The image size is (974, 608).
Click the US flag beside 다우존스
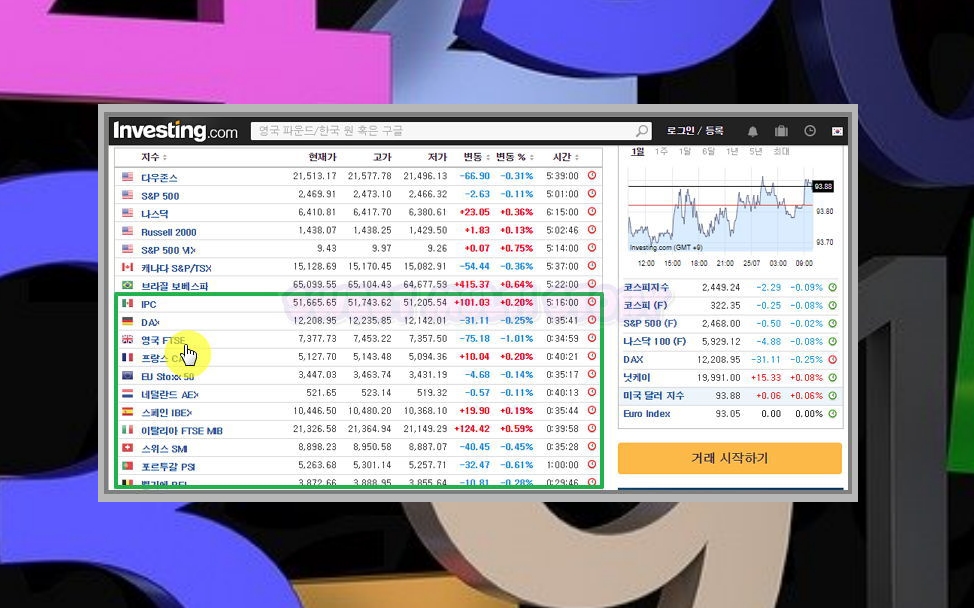[127, 176]
